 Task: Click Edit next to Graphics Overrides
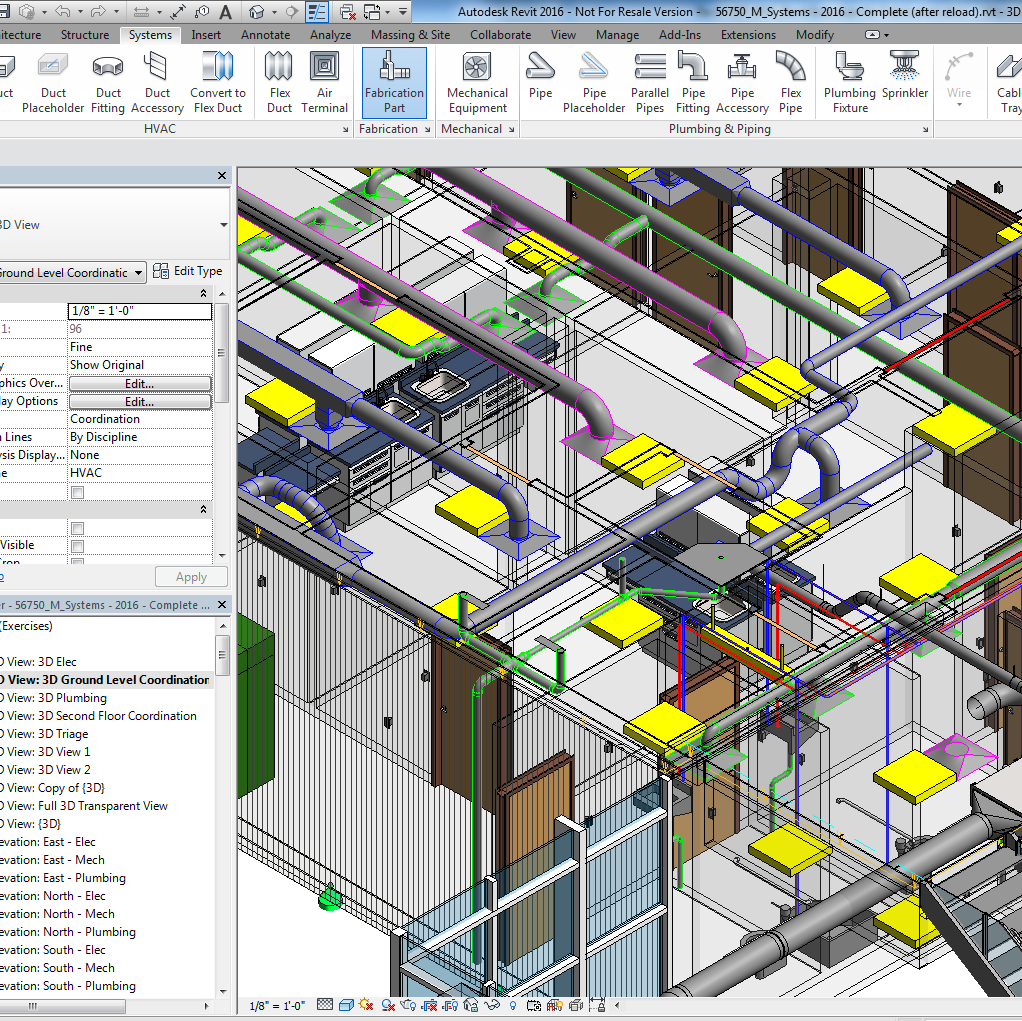point(140,383)
